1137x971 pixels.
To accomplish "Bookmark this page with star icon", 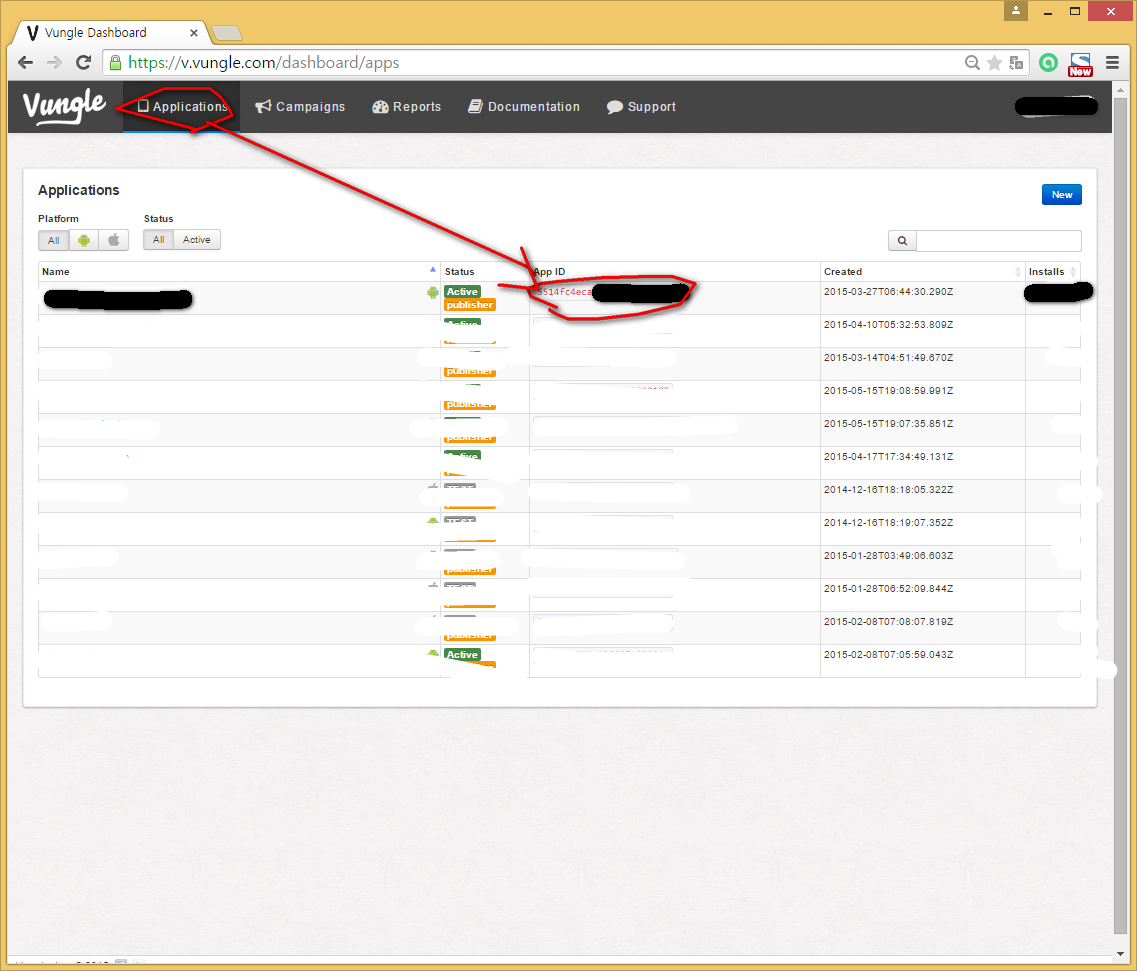I will 995,63.
